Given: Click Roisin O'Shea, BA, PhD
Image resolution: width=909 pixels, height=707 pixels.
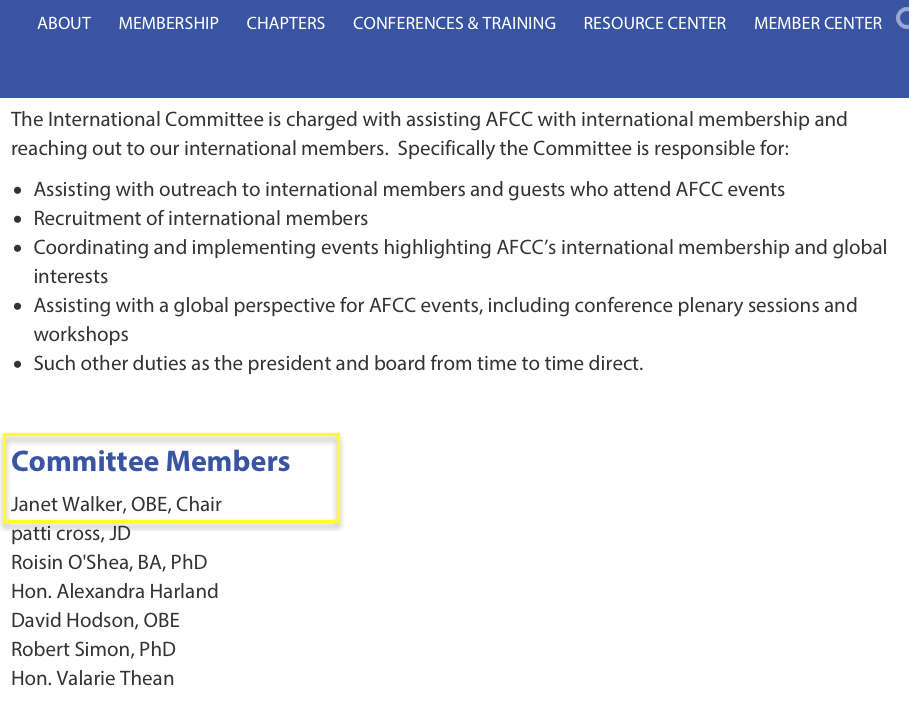Looking at the screenshot, I should click(x=109, y=562).
